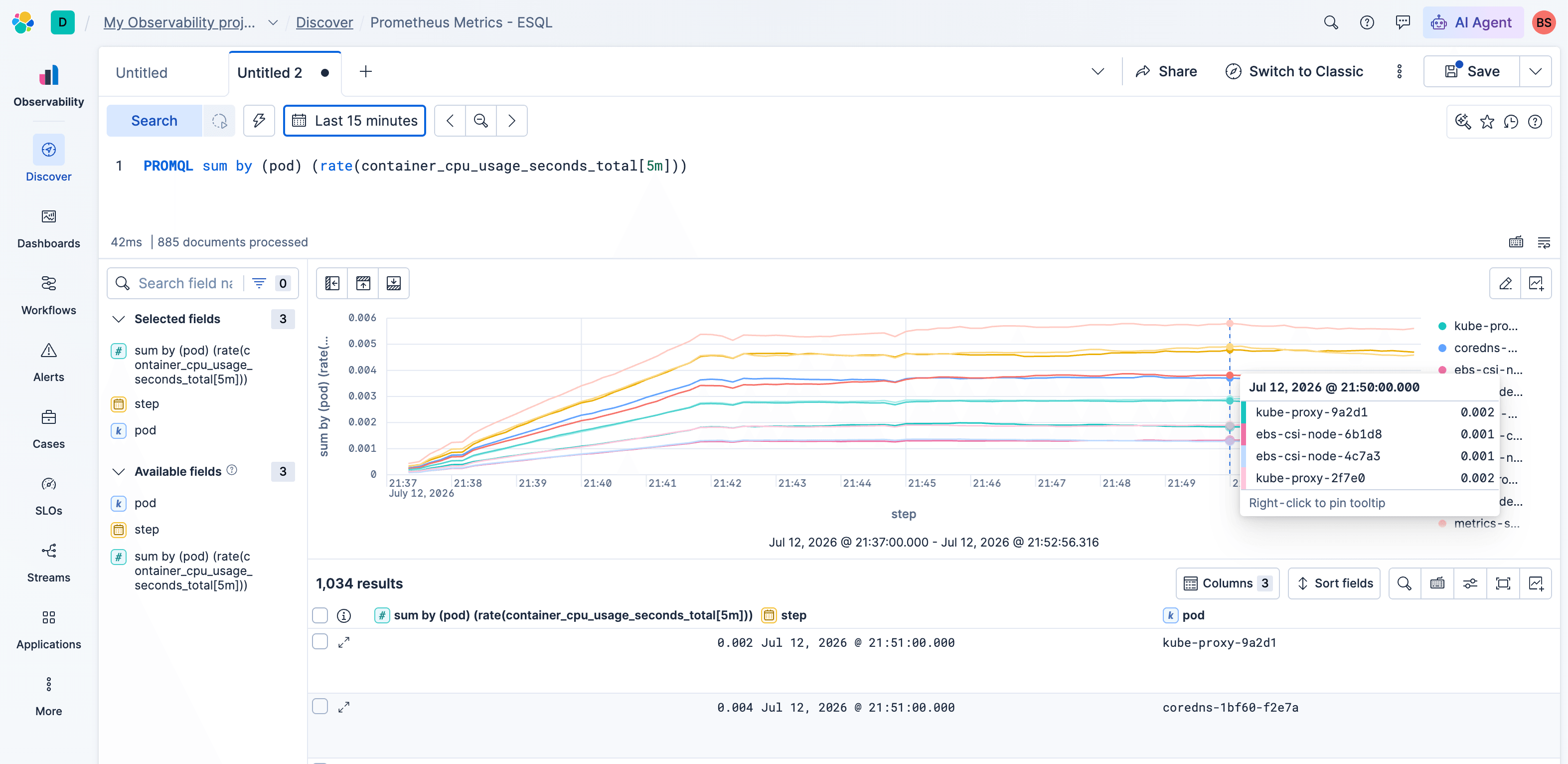Open the help menu icon

[1367, 22]
